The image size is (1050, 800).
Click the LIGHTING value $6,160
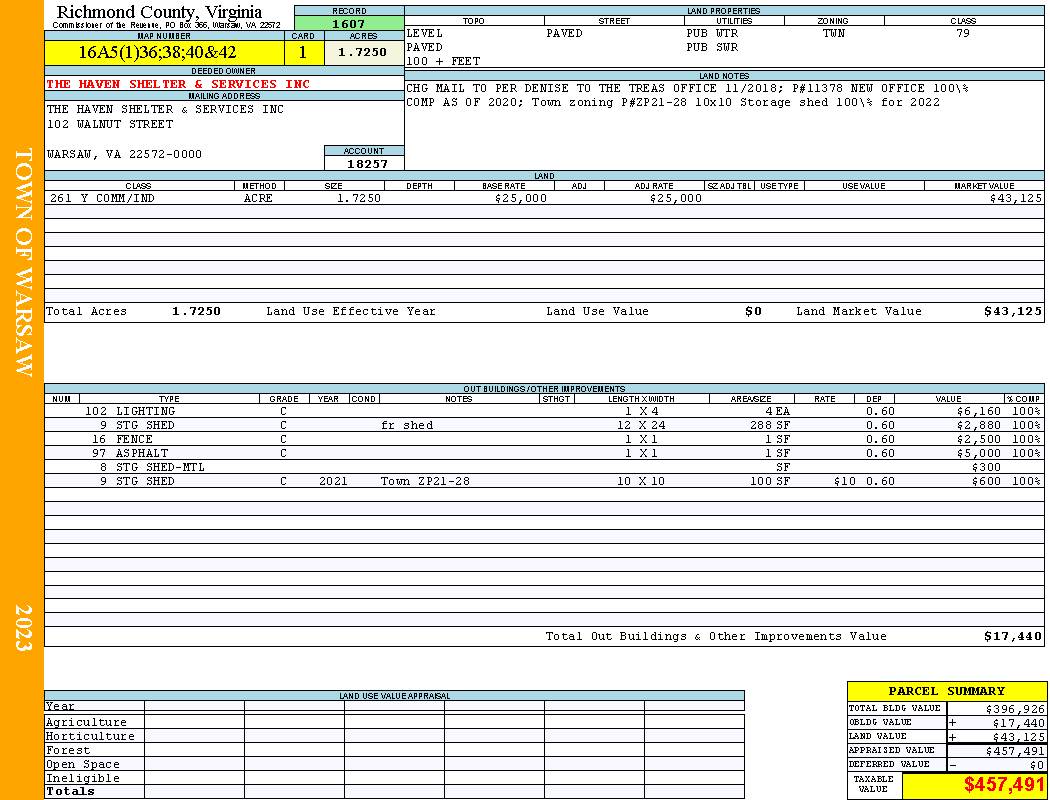point(979,411)
